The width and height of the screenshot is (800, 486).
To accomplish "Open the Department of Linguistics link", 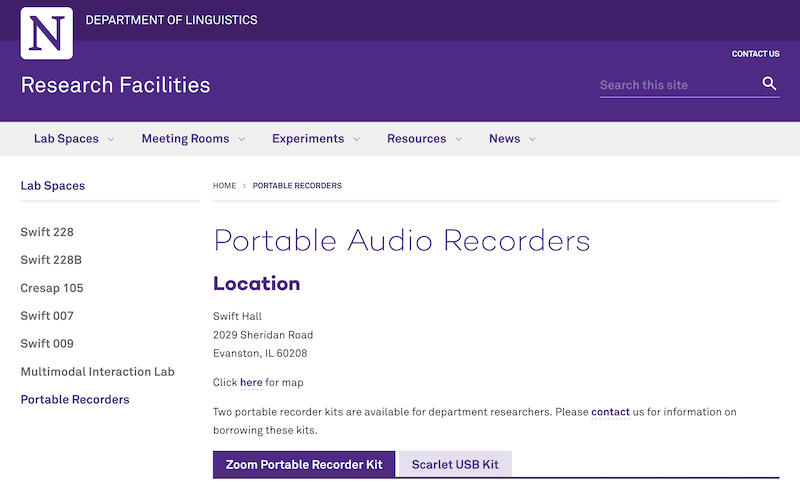I will (x=171, y=20).
